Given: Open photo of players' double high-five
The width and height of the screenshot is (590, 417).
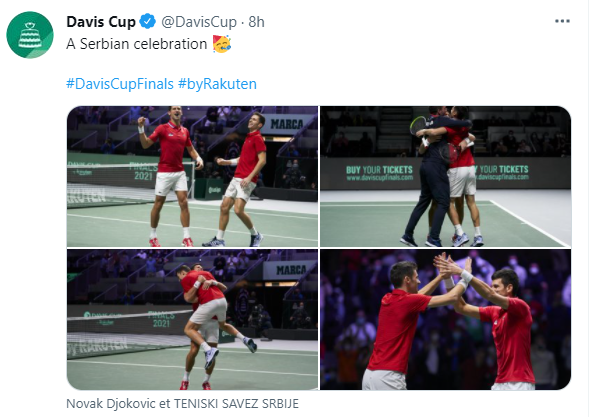Looking at the screenshot, I should [x=446, y=320].
